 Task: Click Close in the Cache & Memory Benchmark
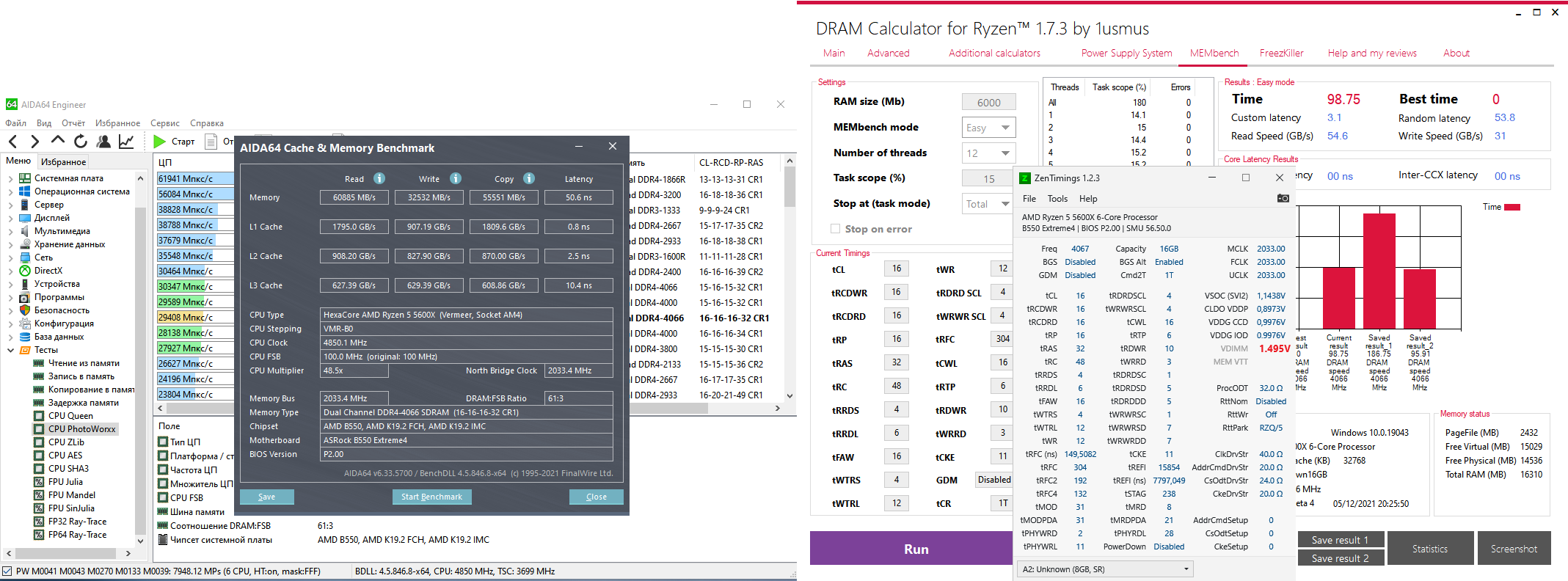597,497
